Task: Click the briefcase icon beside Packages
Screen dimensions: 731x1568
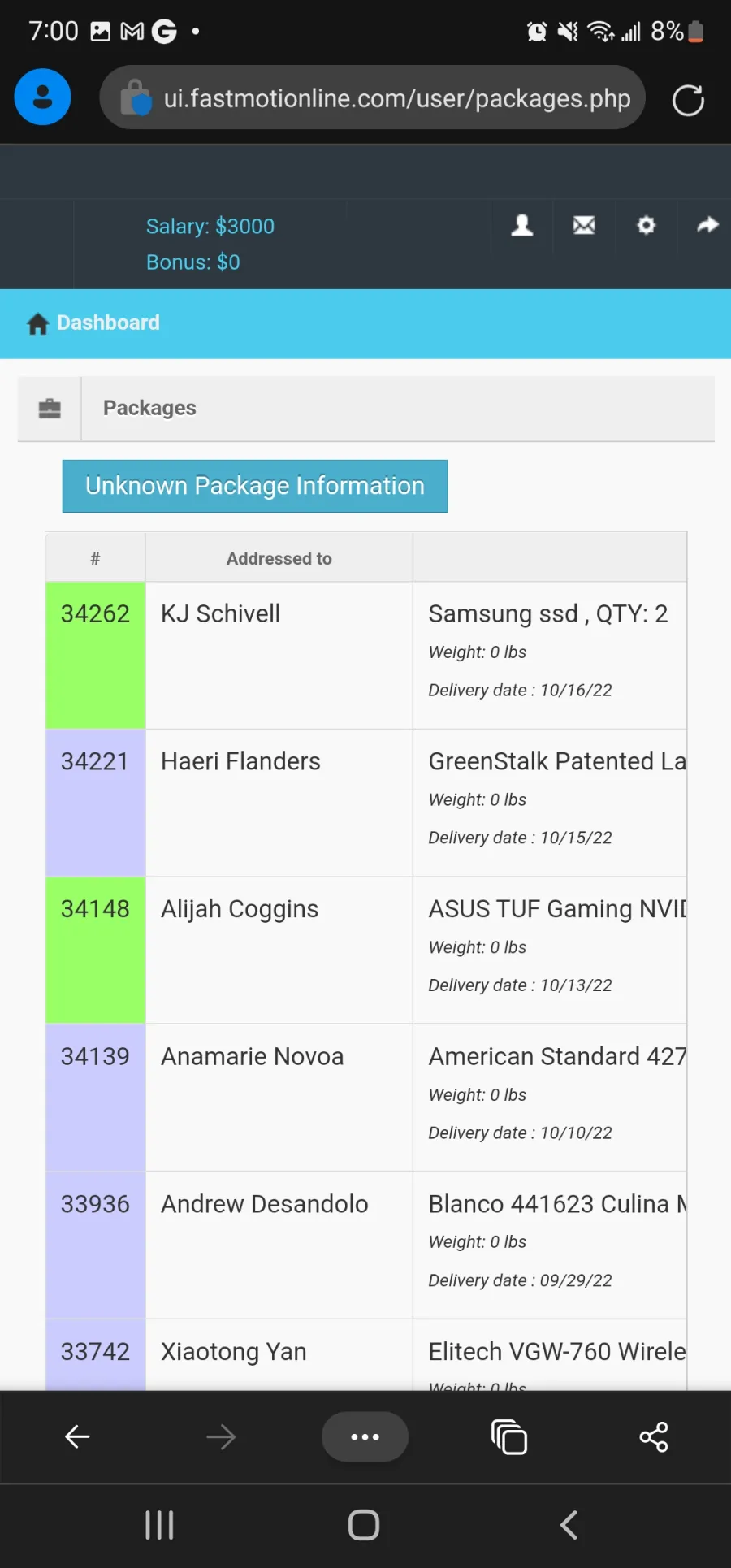Action: point(50,409)
